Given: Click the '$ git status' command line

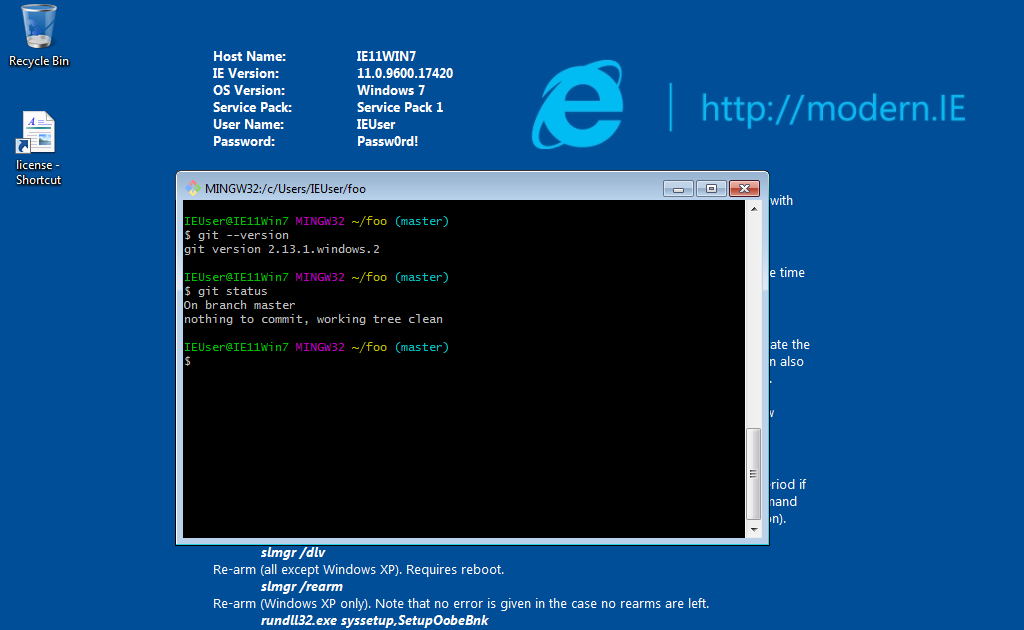Looking at the screenshot, I should (226, 291).
